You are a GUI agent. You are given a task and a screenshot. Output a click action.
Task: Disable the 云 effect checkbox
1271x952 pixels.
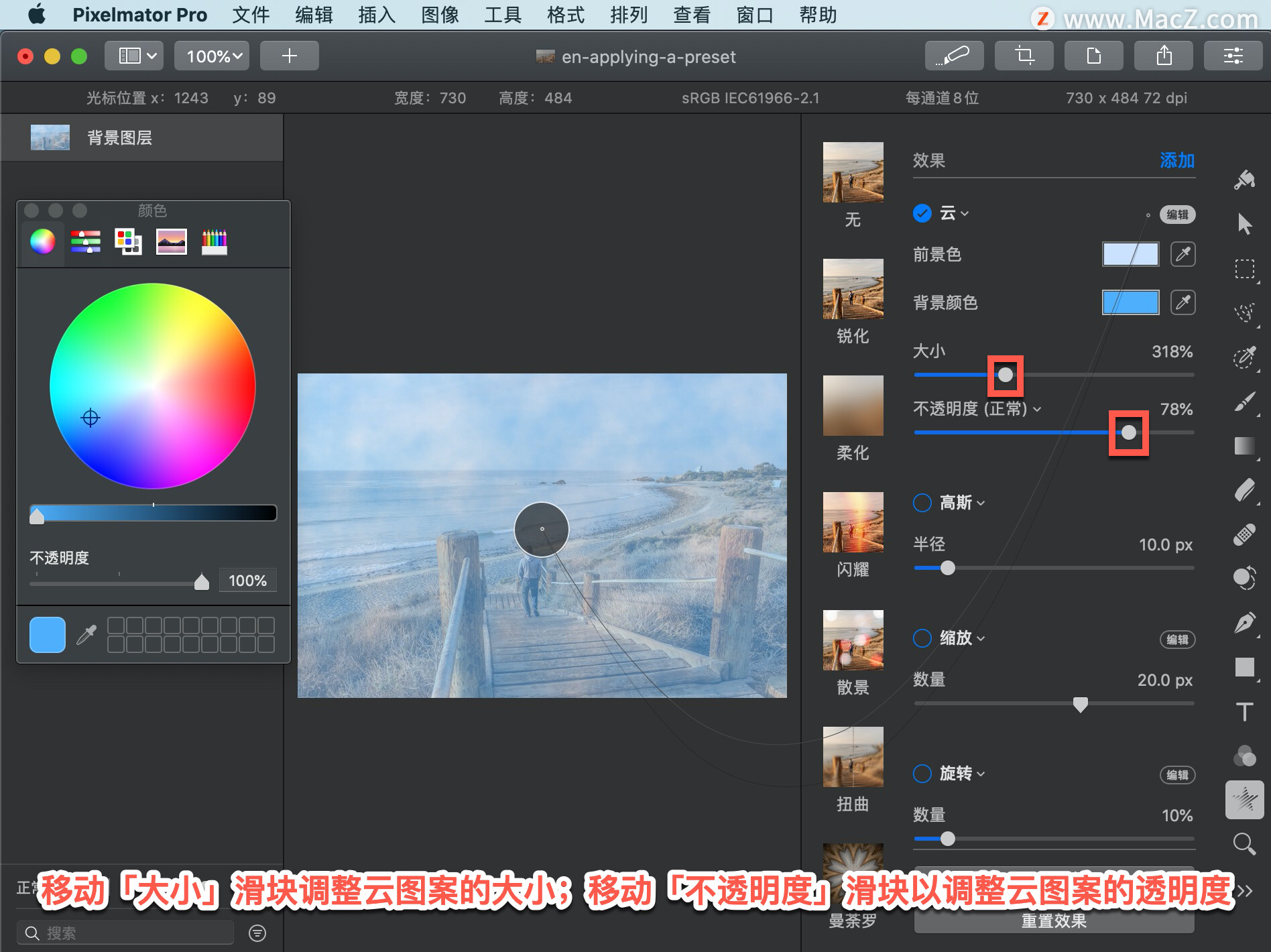click(x=922, y=213)
